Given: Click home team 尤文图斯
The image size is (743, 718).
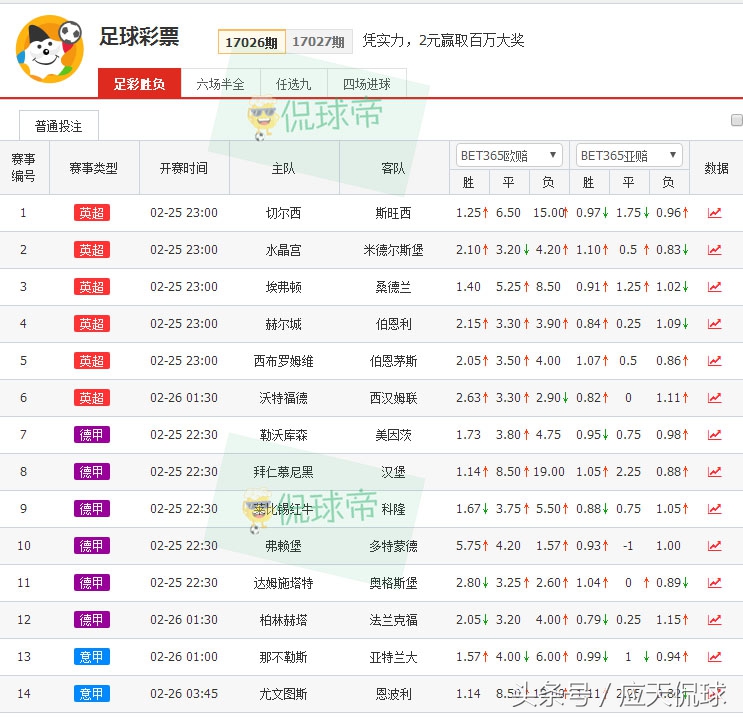Looking at the screenshot, I should coord(283,693).
